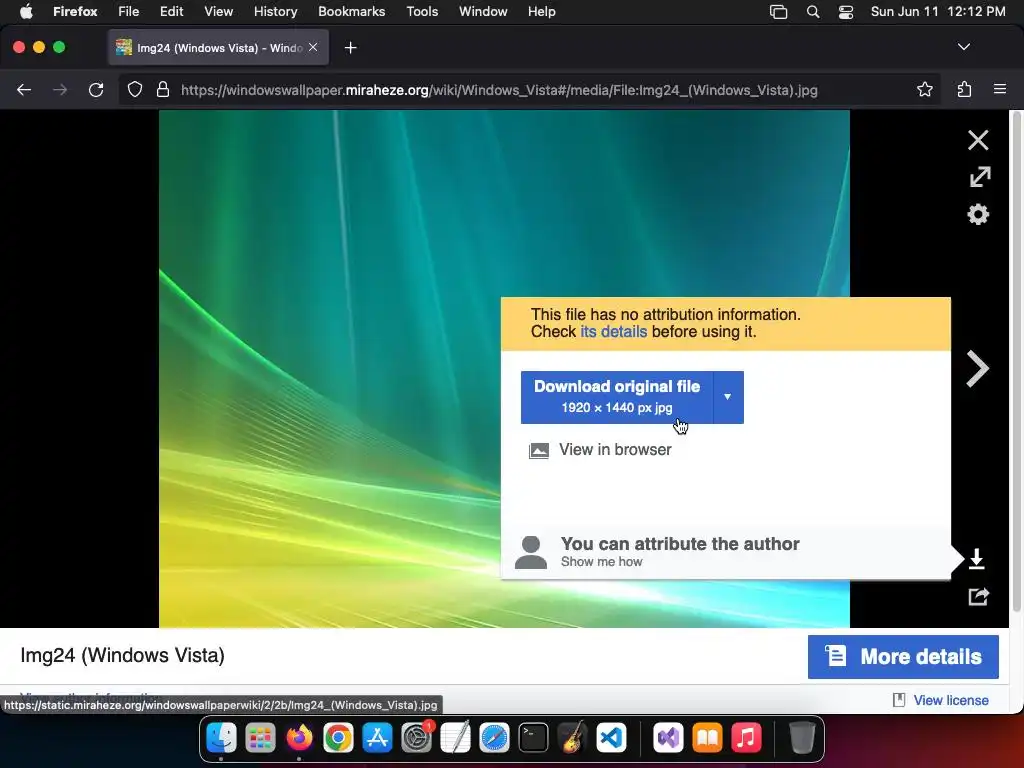This screenshot has height=768, width=1024.
Task: Reload the current page
Action: pos(96,89)
